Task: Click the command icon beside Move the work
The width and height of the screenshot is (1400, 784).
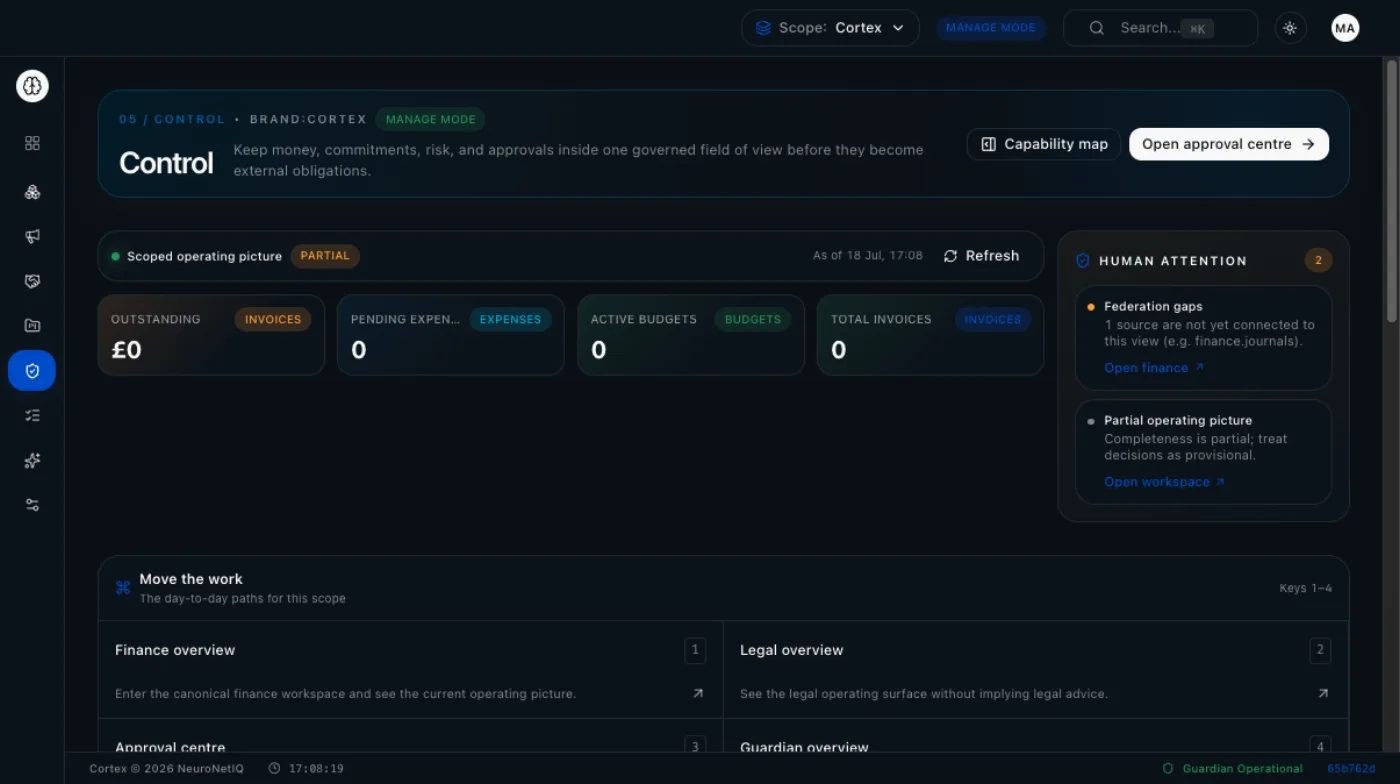Action: [123, 588]
